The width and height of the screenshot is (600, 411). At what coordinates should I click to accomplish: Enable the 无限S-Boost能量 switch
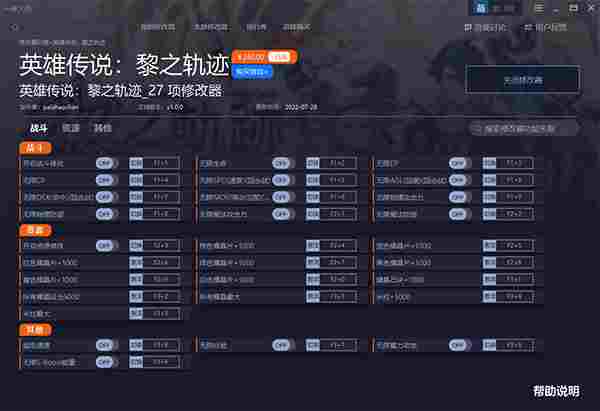point(107,362)
